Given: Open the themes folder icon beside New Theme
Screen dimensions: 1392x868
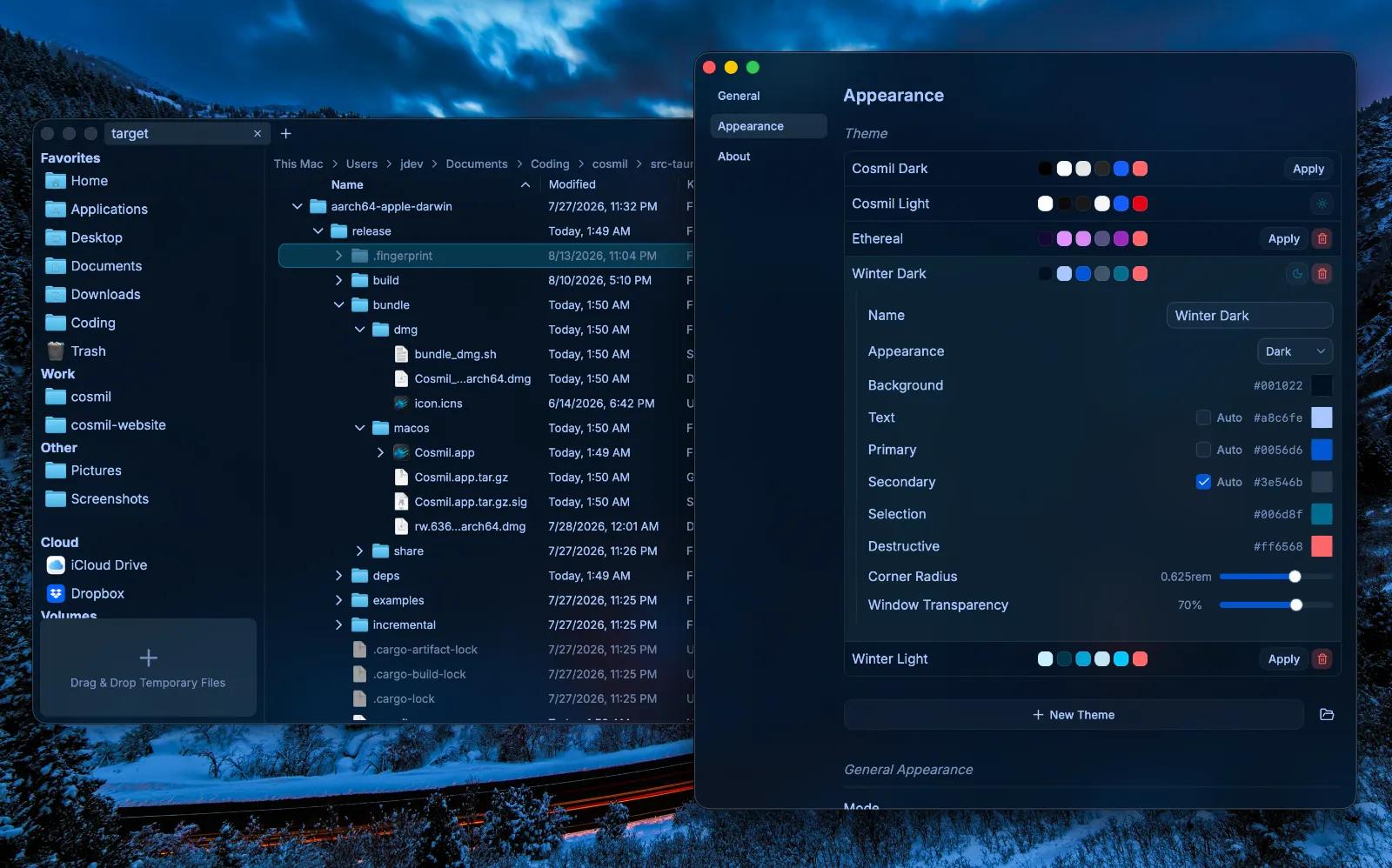Looking at the screenshot, I should click(x=1327, y=715).
